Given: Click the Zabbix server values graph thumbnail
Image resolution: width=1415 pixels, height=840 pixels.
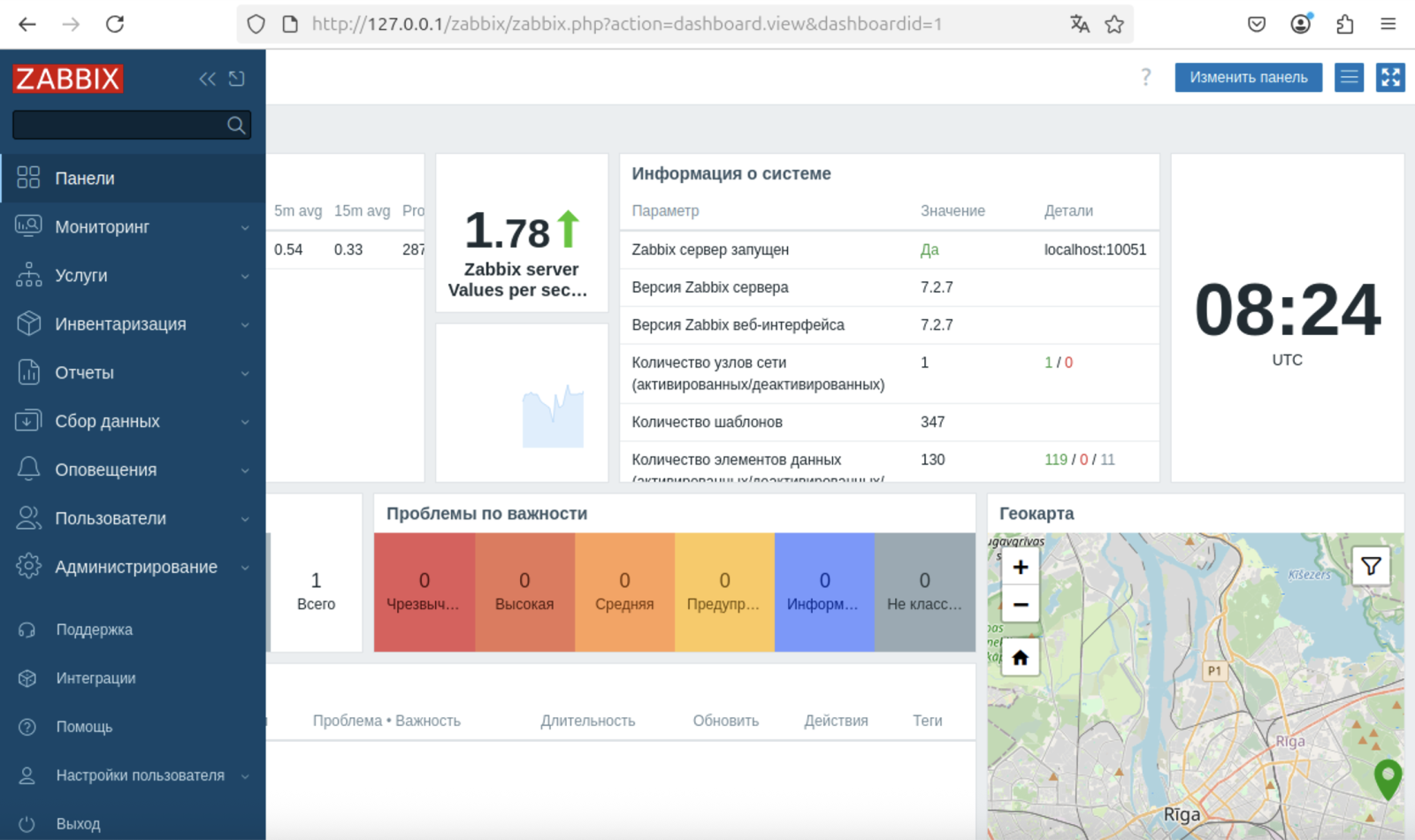Looking at the screenshot, I should click(553, 416).
